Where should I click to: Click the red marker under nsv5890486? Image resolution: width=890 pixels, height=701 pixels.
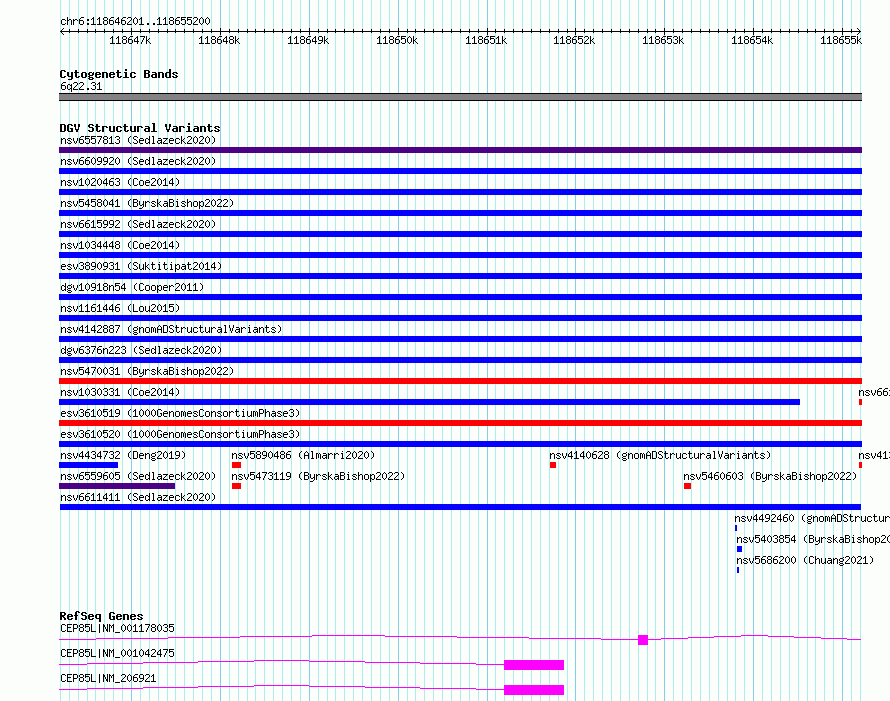click(x=236, y=465)
